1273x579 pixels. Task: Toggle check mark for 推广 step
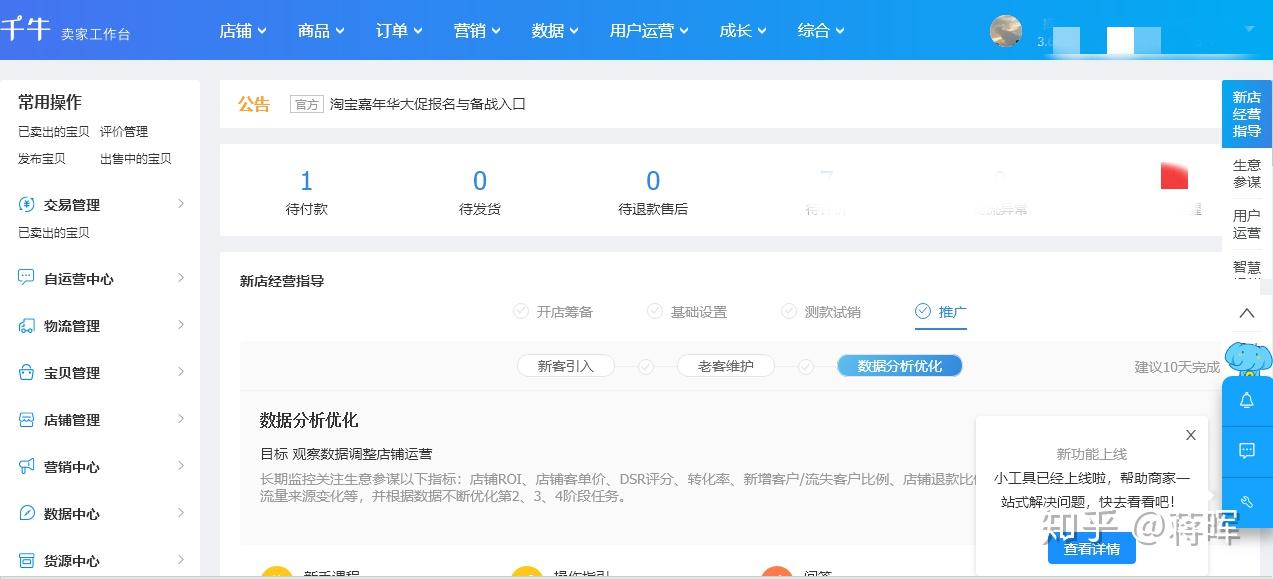923,311
